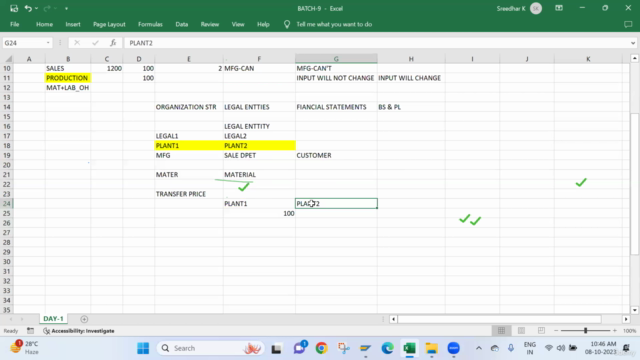The width and height of the screenshot is (640, 360).
Task: Switch to the Formulas tab
Action: click(150, 24)
